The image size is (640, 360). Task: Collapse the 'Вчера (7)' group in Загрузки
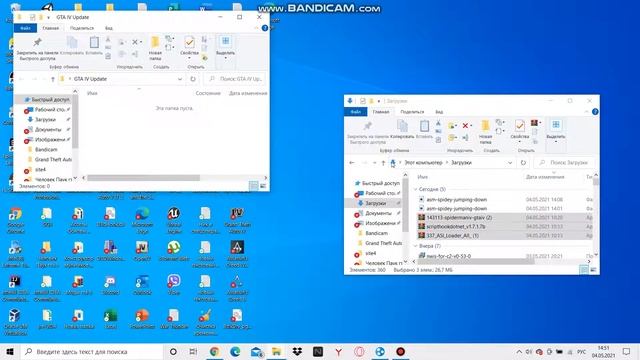(416, 246)
